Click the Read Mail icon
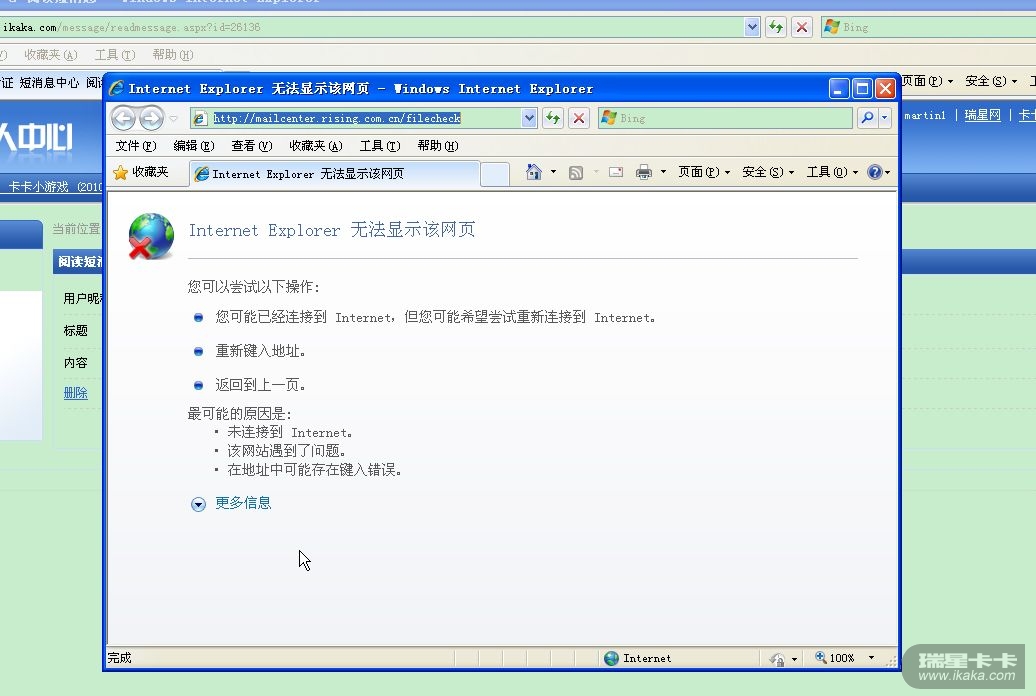Viewport: 1036px width, 696px height. 616,173
